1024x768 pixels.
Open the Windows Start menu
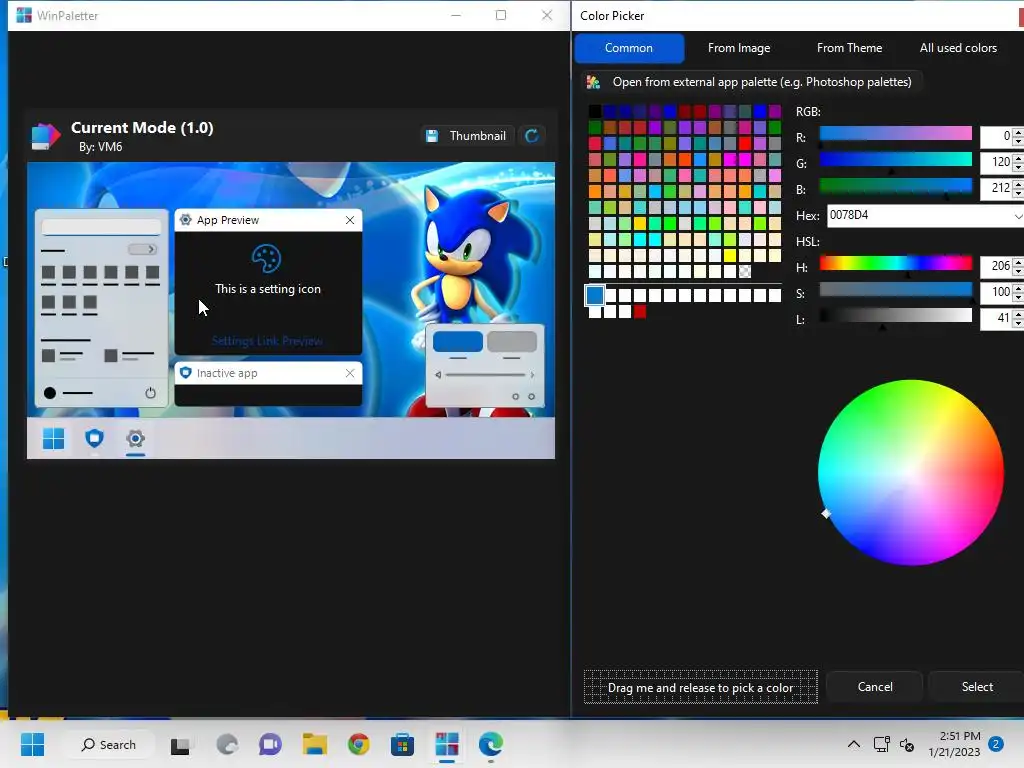[32, 744]
